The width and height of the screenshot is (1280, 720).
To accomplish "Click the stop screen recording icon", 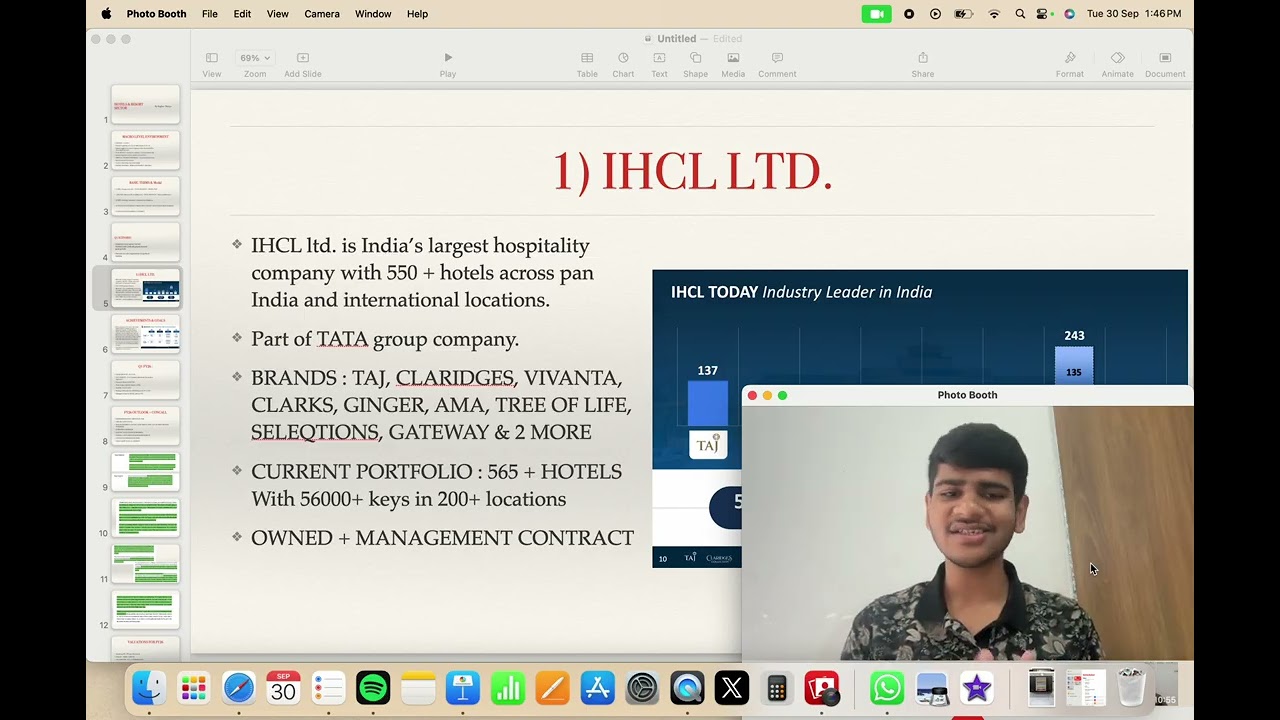I will tap(909, 14).
